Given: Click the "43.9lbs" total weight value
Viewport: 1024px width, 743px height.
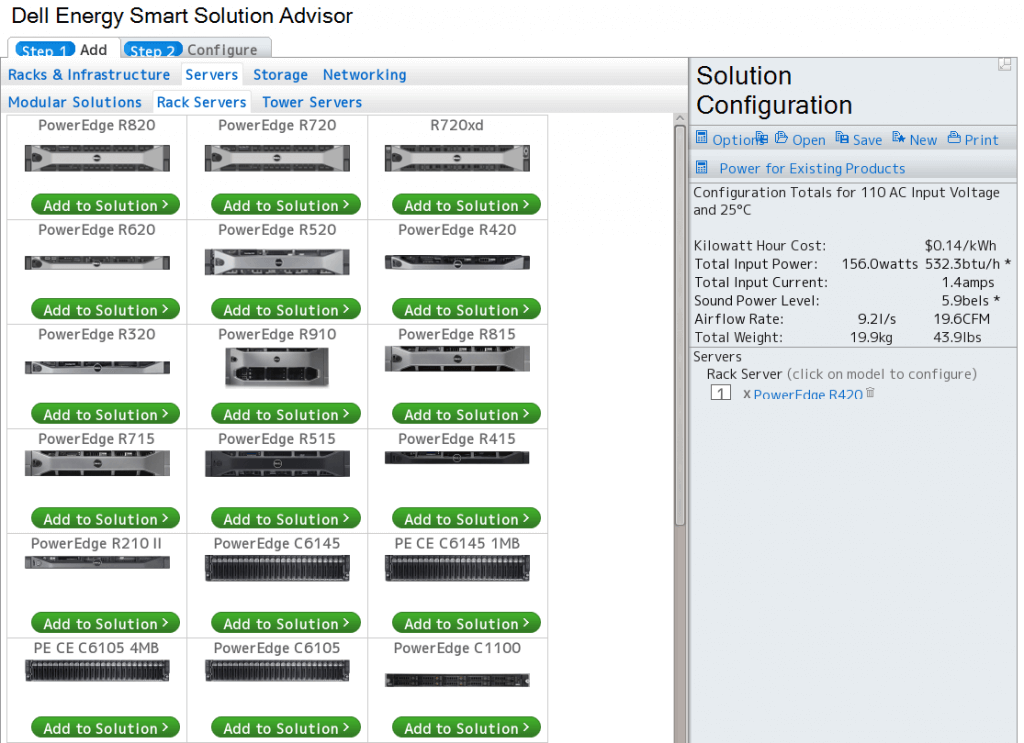Looking at the screenshot, I should 957,337.
